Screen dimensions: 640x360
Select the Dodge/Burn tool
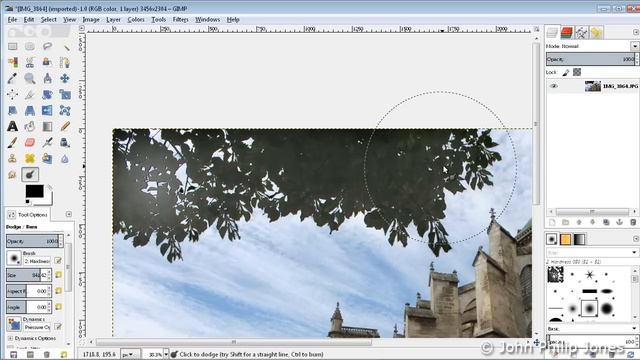click(30, 174)
